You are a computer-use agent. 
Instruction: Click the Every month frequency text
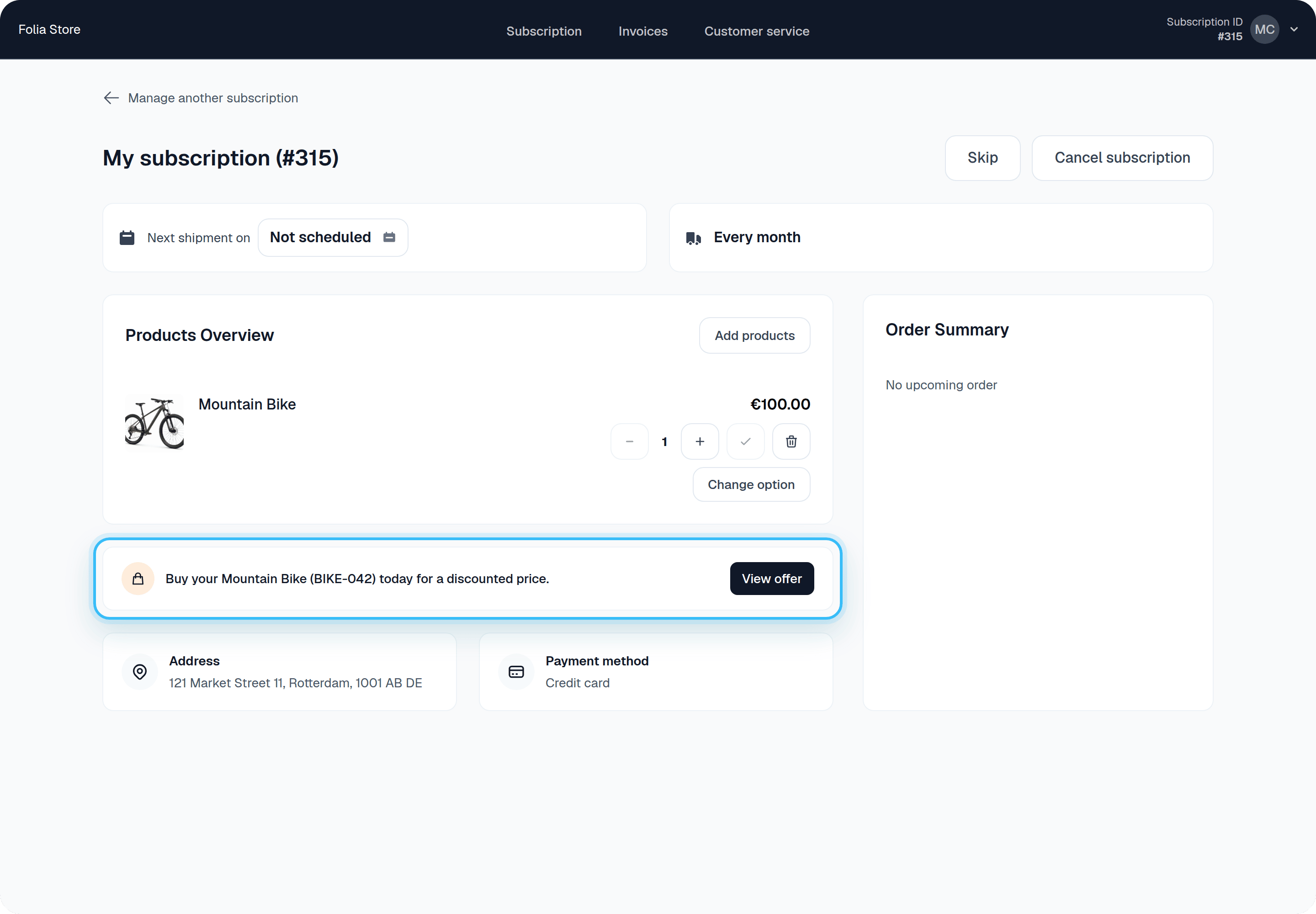(757, 237)
